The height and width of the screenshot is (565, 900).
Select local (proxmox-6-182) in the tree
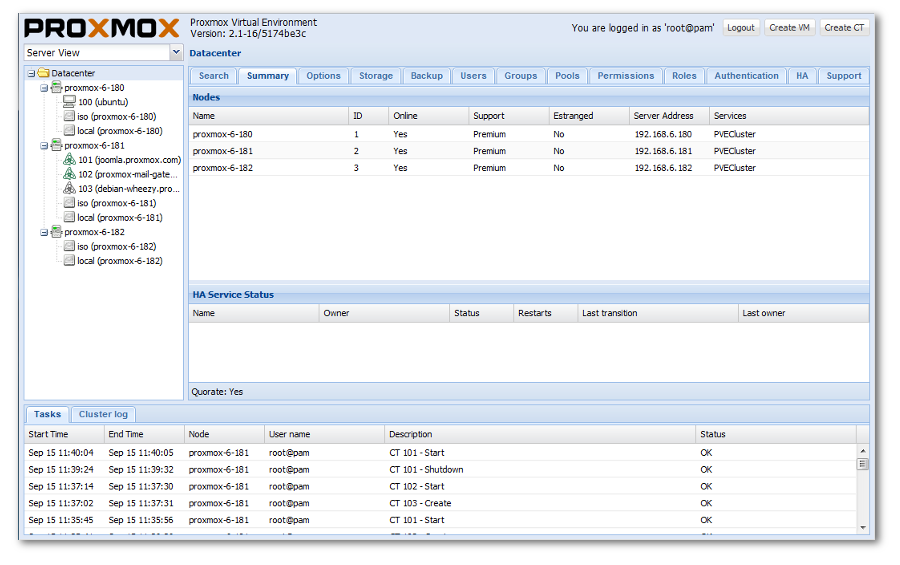click(119, 261)
